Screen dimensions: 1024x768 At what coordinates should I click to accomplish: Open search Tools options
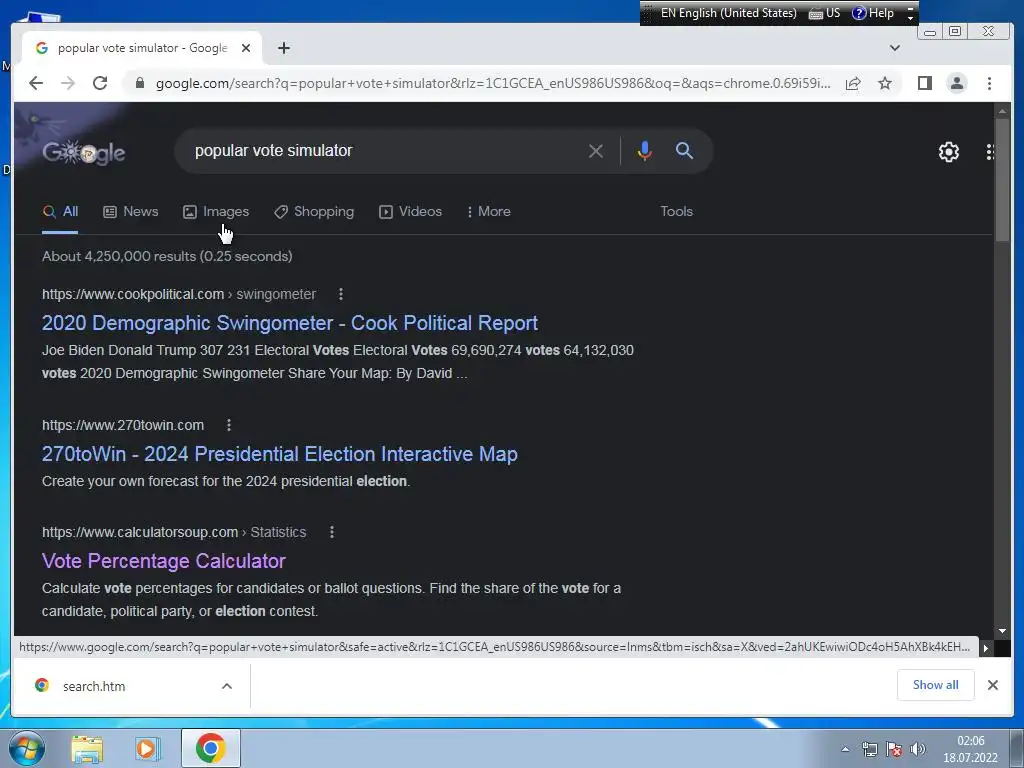[x=676, y=212]
